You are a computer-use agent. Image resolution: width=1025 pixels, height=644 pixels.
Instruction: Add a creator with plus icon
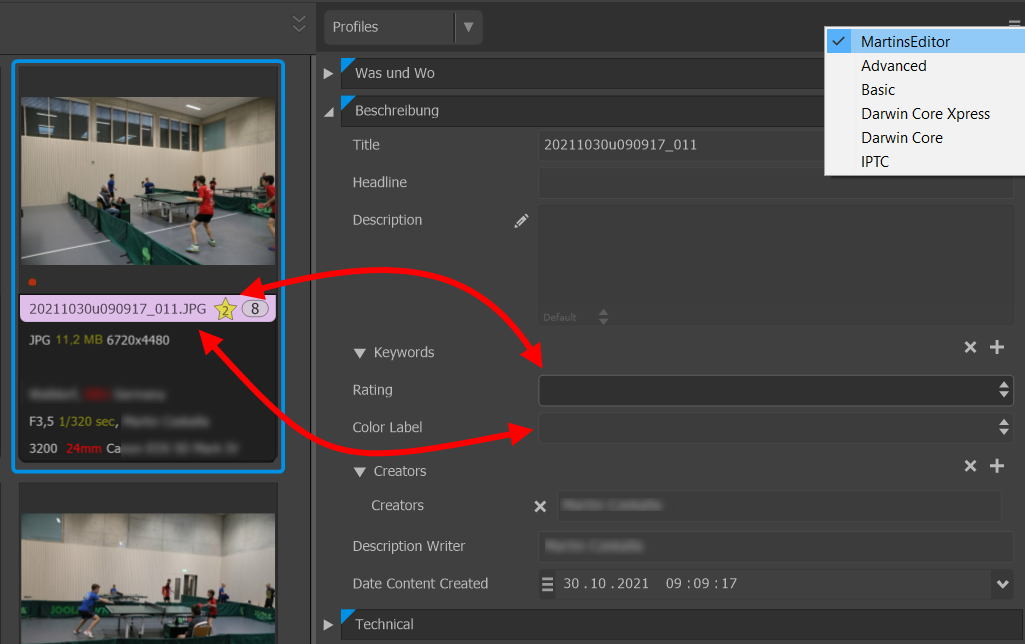[997, 466]
